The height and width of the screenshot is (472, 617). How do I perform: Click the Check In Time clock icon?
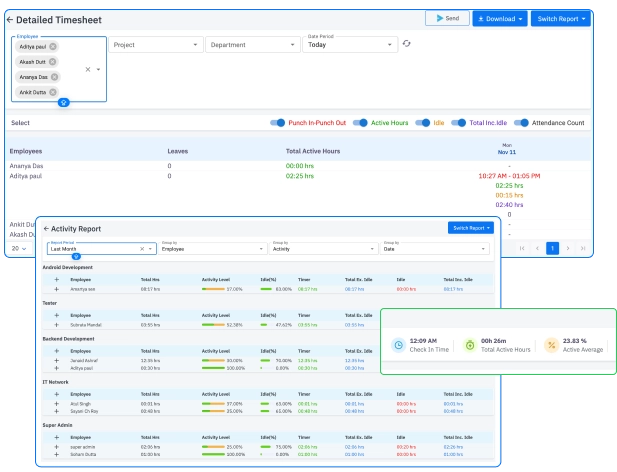tap(398, 345)
